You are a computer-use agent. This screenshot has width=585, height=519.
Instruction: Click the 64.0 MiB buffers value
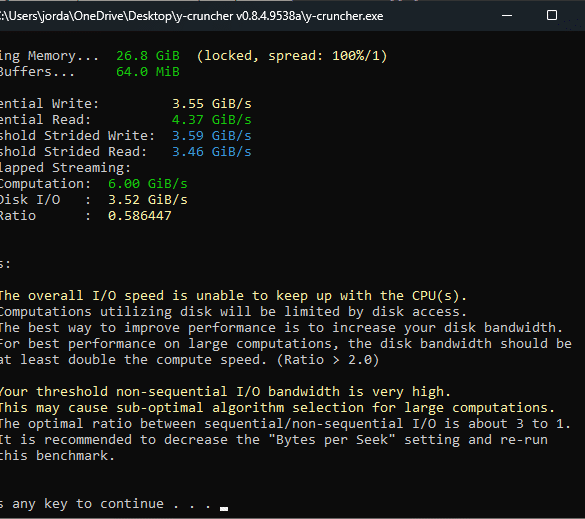point(148,72)
